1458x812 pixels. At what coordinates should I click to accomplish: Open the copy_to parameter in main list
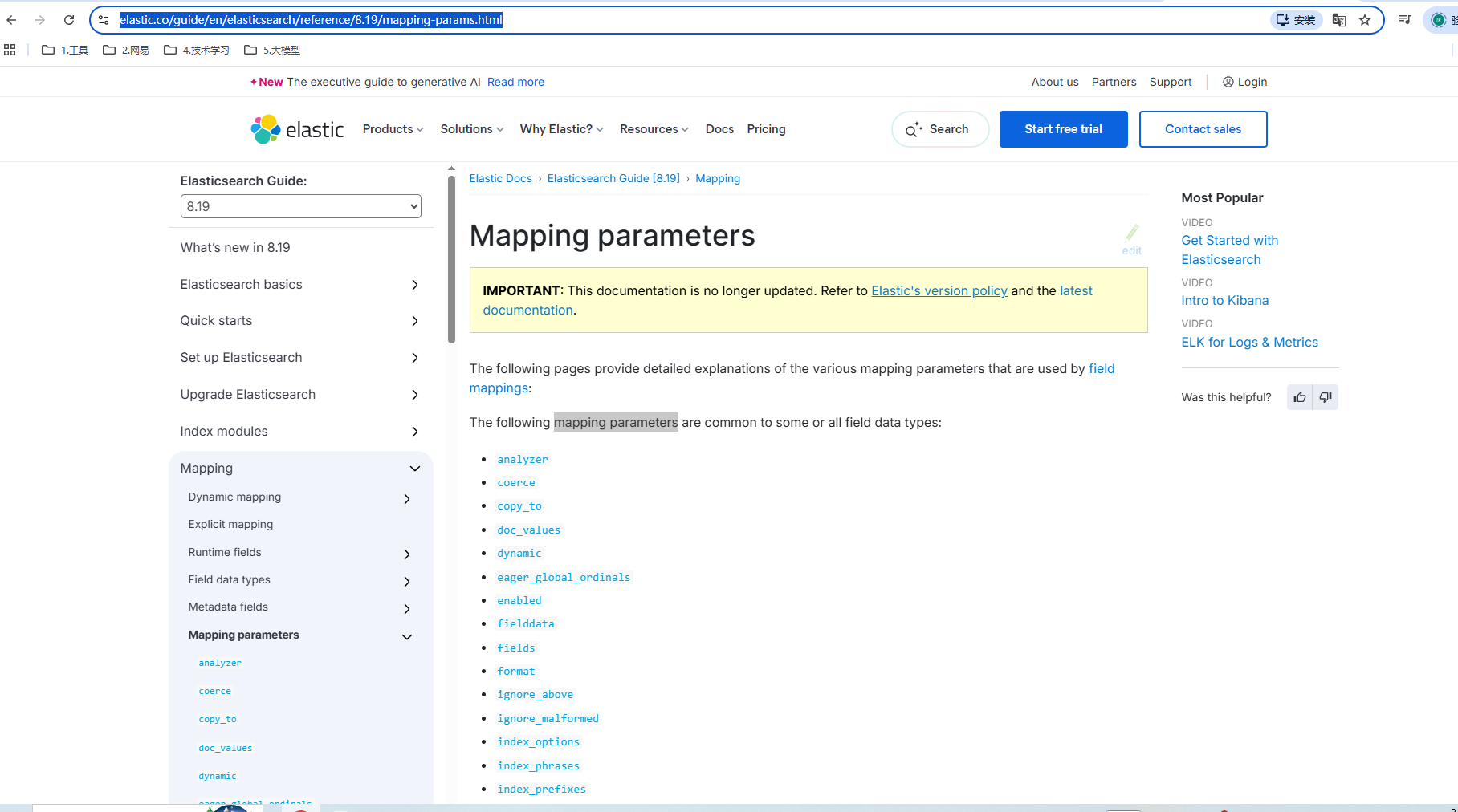coord(519,505)
